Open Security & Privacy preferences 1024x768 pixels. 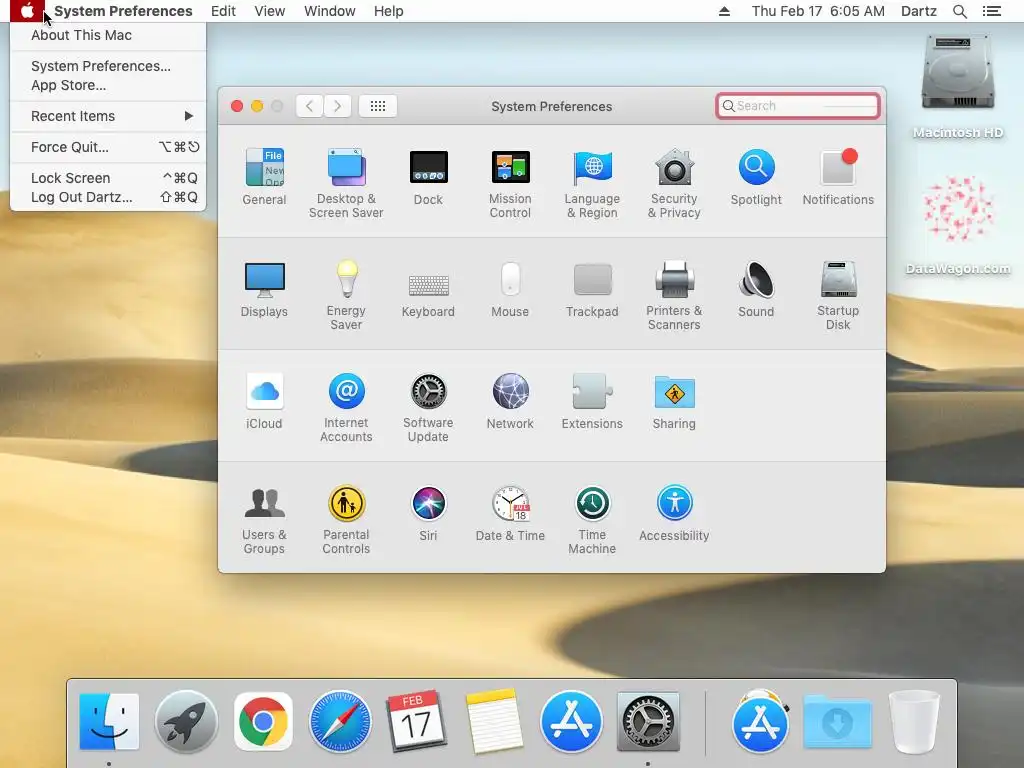[x=674, y=183]
